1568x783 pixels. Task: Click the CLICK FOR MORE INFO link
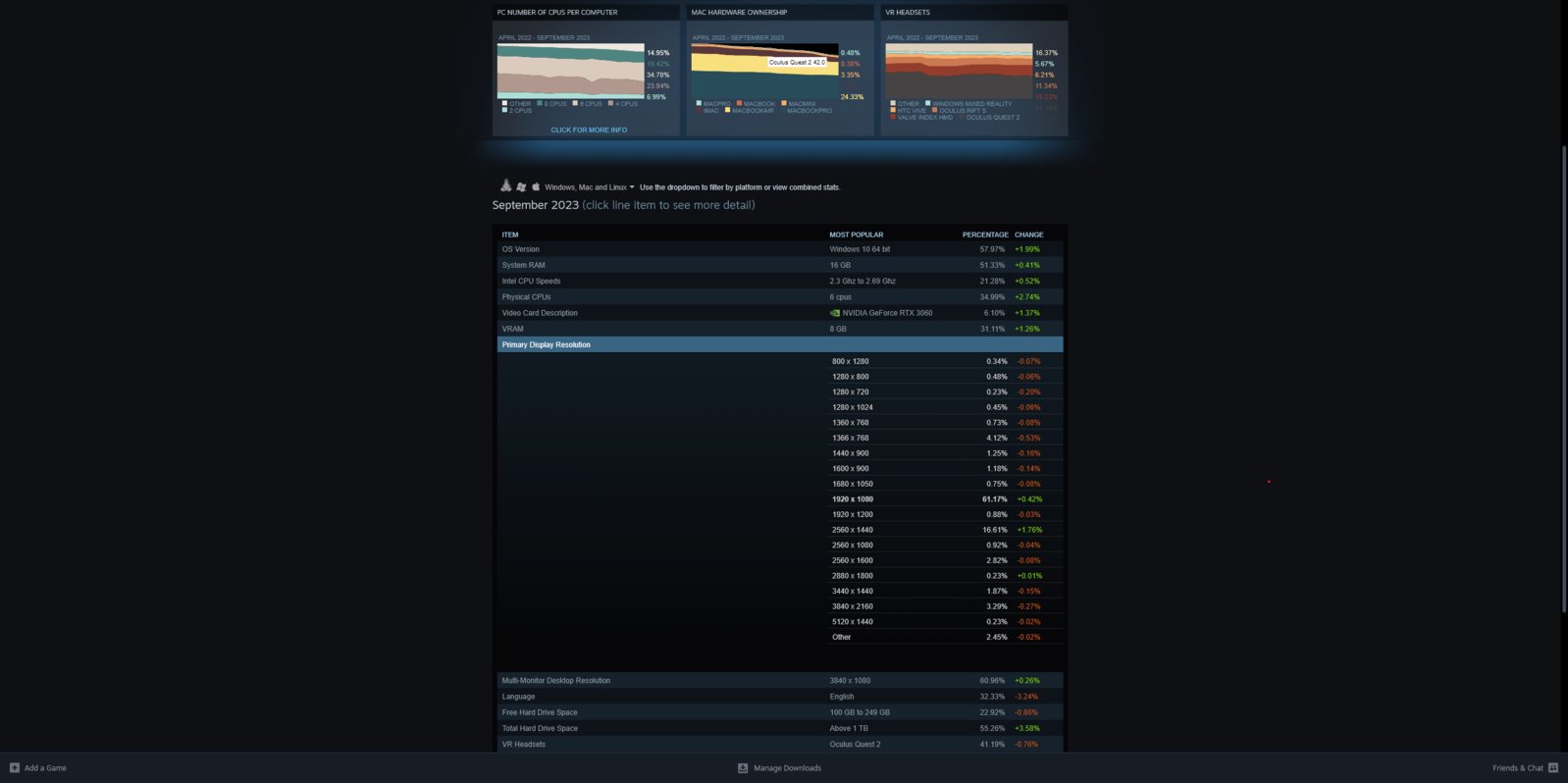tap(589, 130)
